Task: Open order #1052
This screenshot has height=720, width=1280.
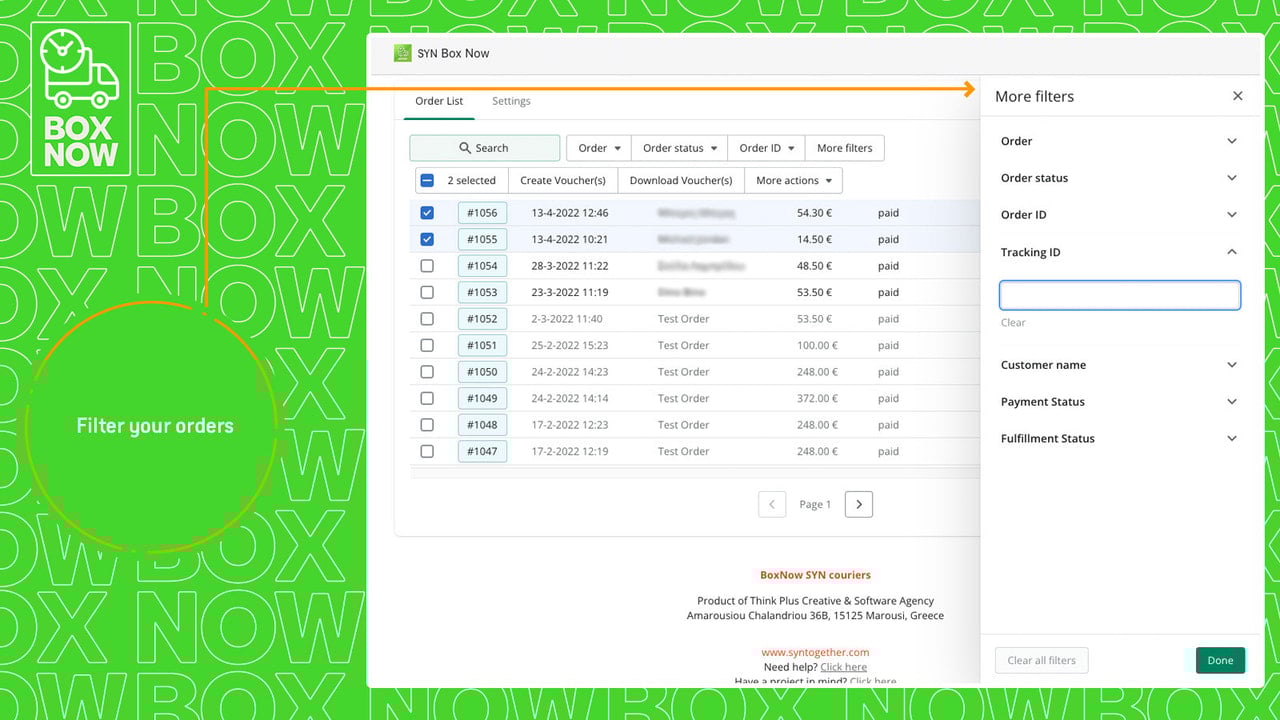Action: tap(482, 319)
